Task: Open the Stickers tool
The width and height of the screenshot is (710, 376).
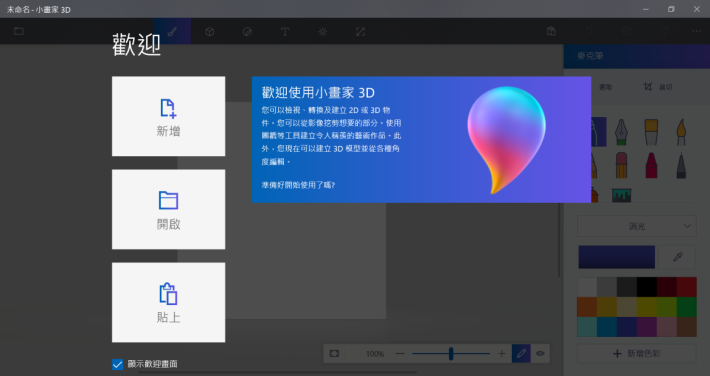Action: click(x=247, y=31)
